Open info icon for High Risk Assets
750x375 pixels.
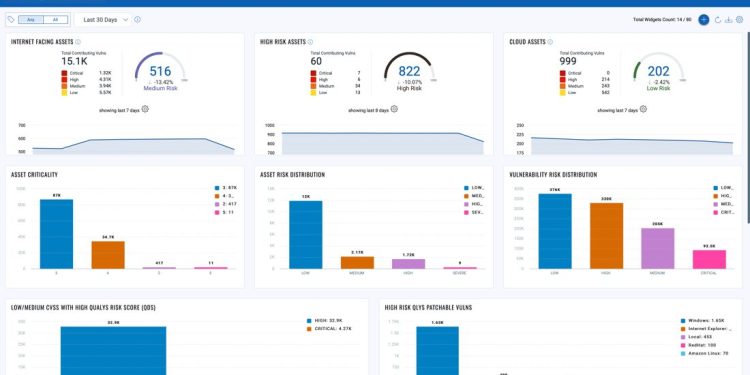click(310, 42)
